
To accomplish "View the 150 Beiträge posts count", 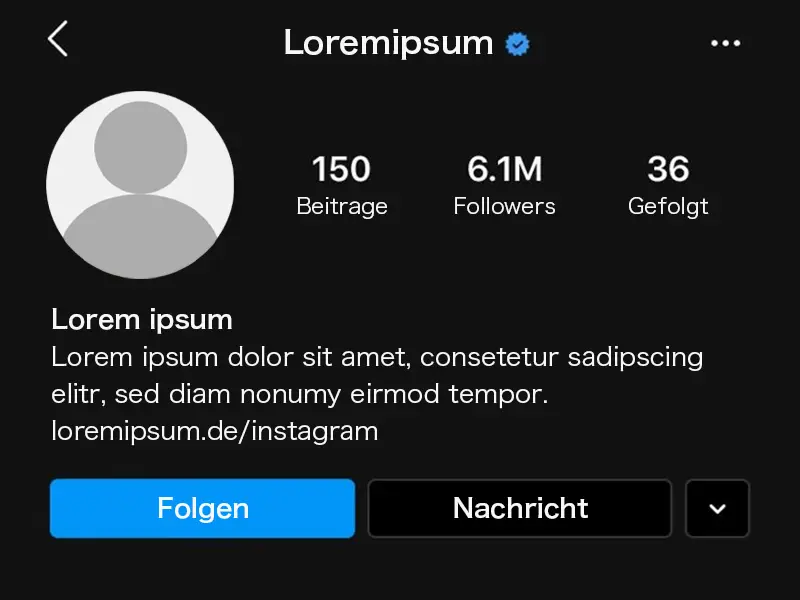I will point(342,186).
